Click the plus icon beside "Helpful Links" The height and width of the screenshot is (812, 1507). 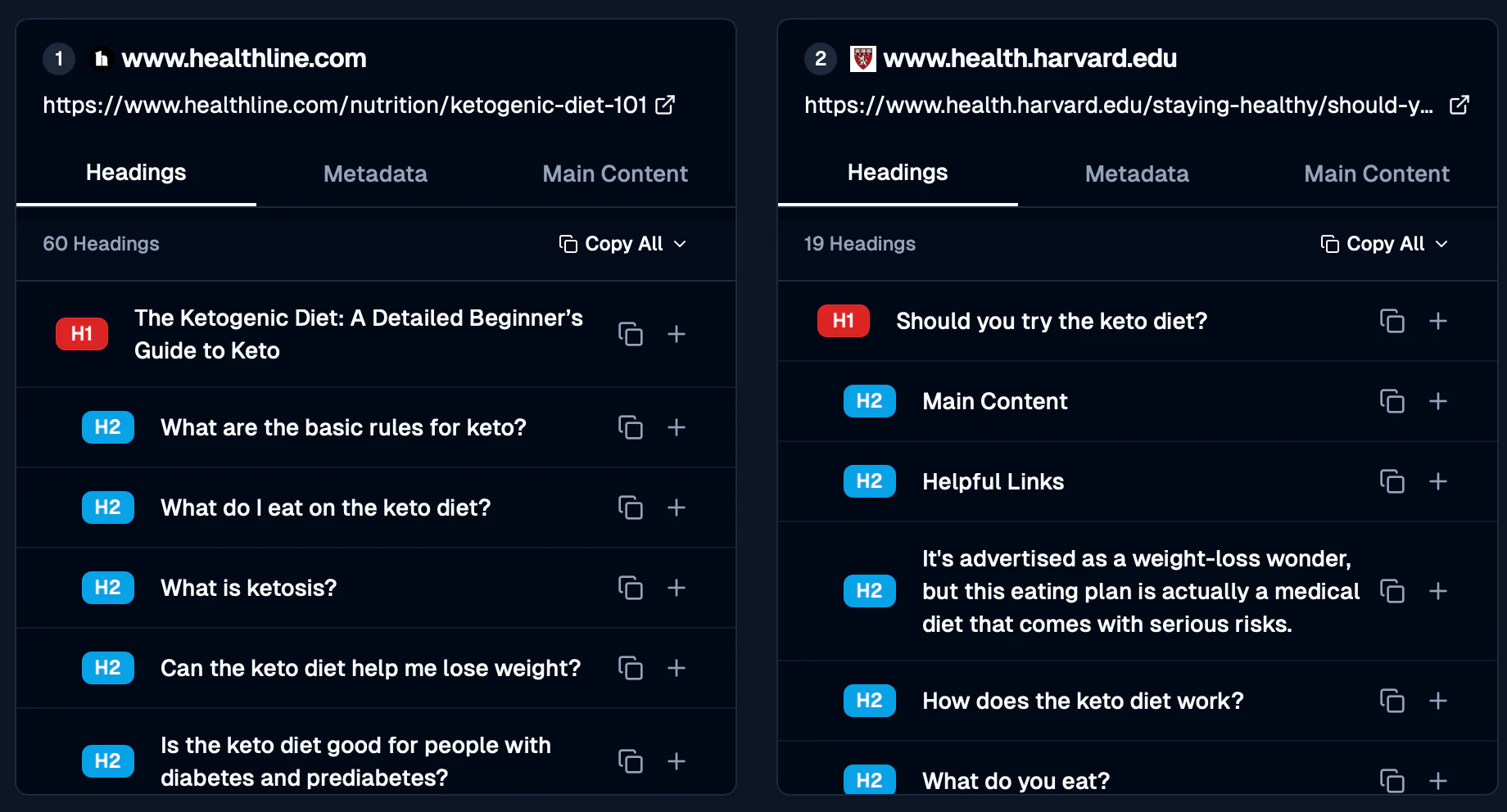point(1439,481)
